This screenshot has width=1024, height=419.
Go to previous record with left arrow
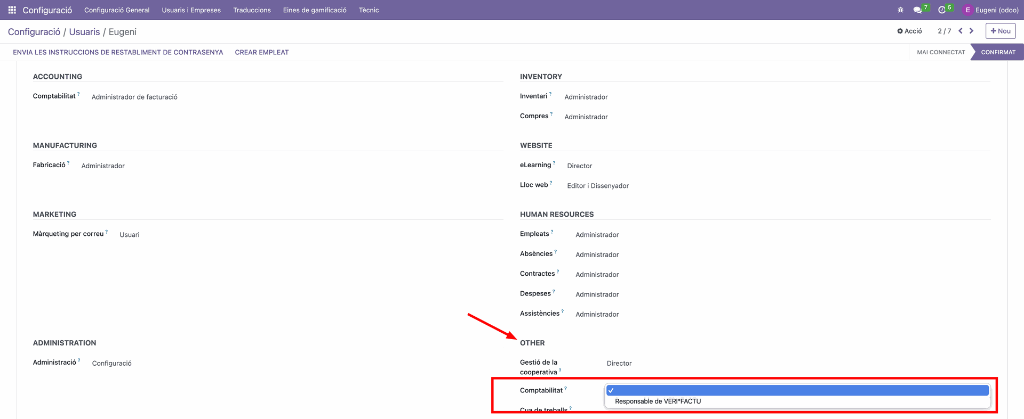961,31
